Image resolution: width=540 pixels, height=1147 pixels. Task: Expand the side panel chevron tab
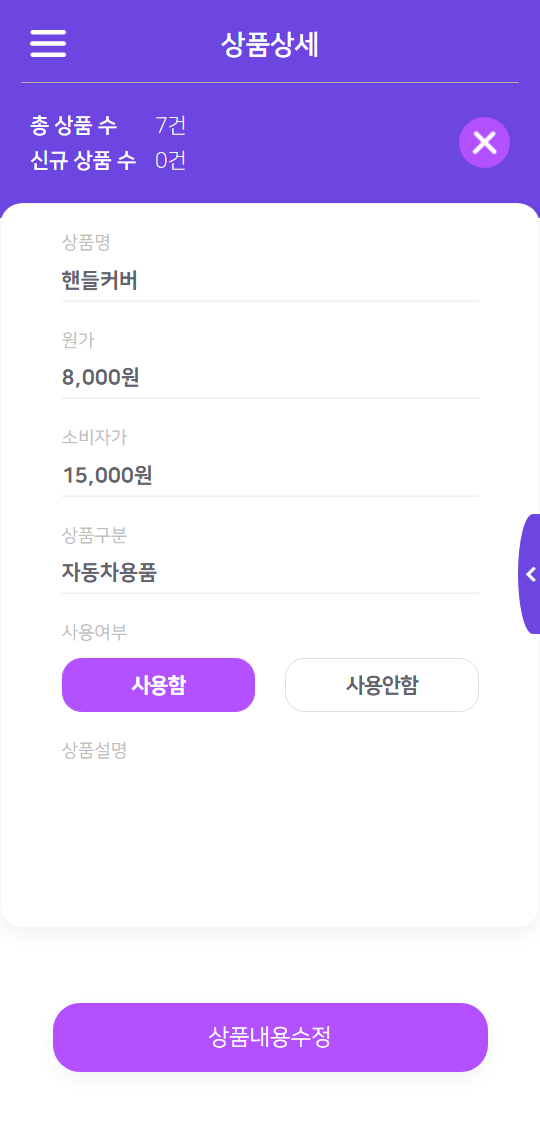coord(530,574)
